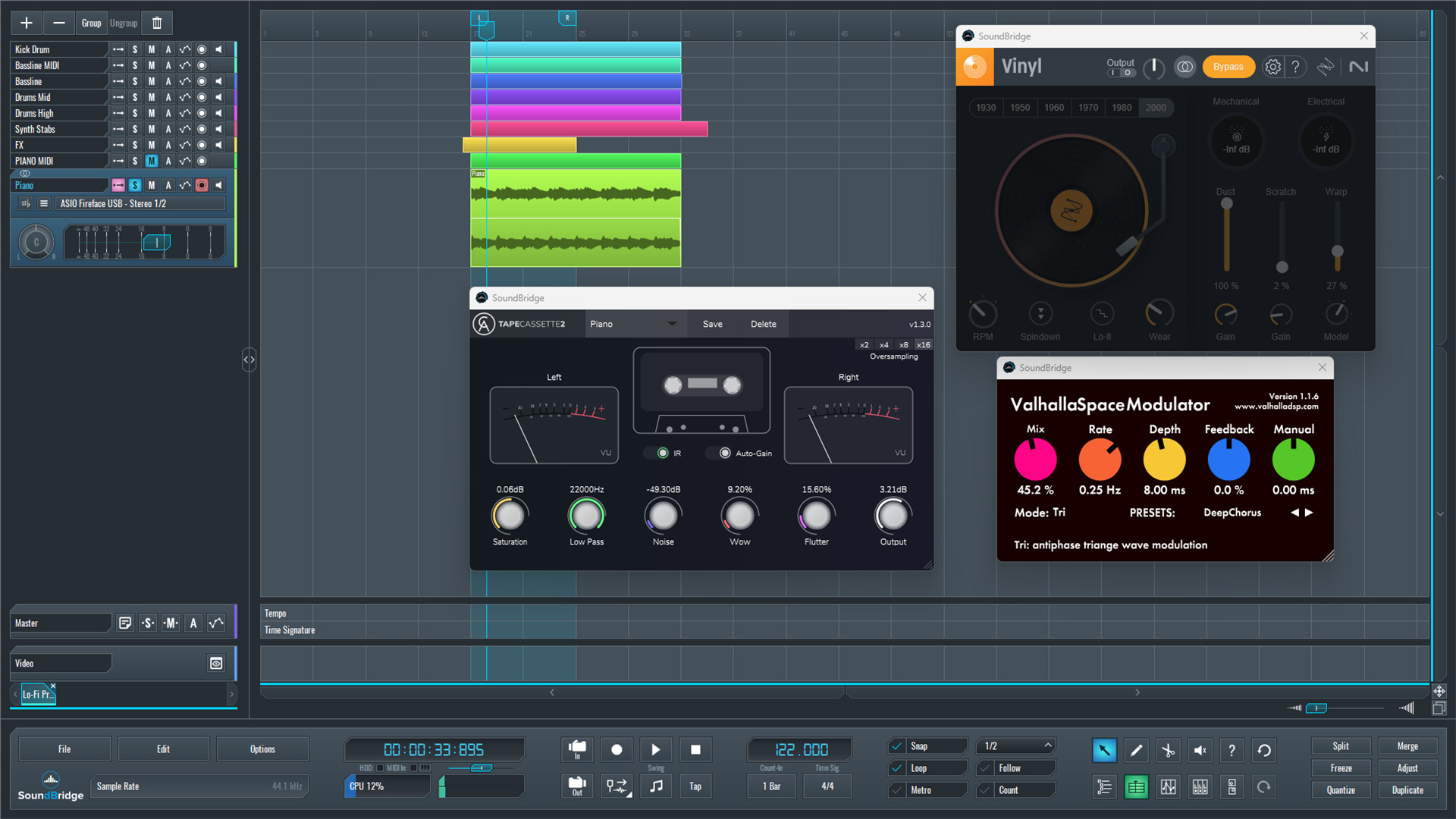Click the Vinyl stereo mono rings icon
1456x819 pixels.
[1185, 67]
